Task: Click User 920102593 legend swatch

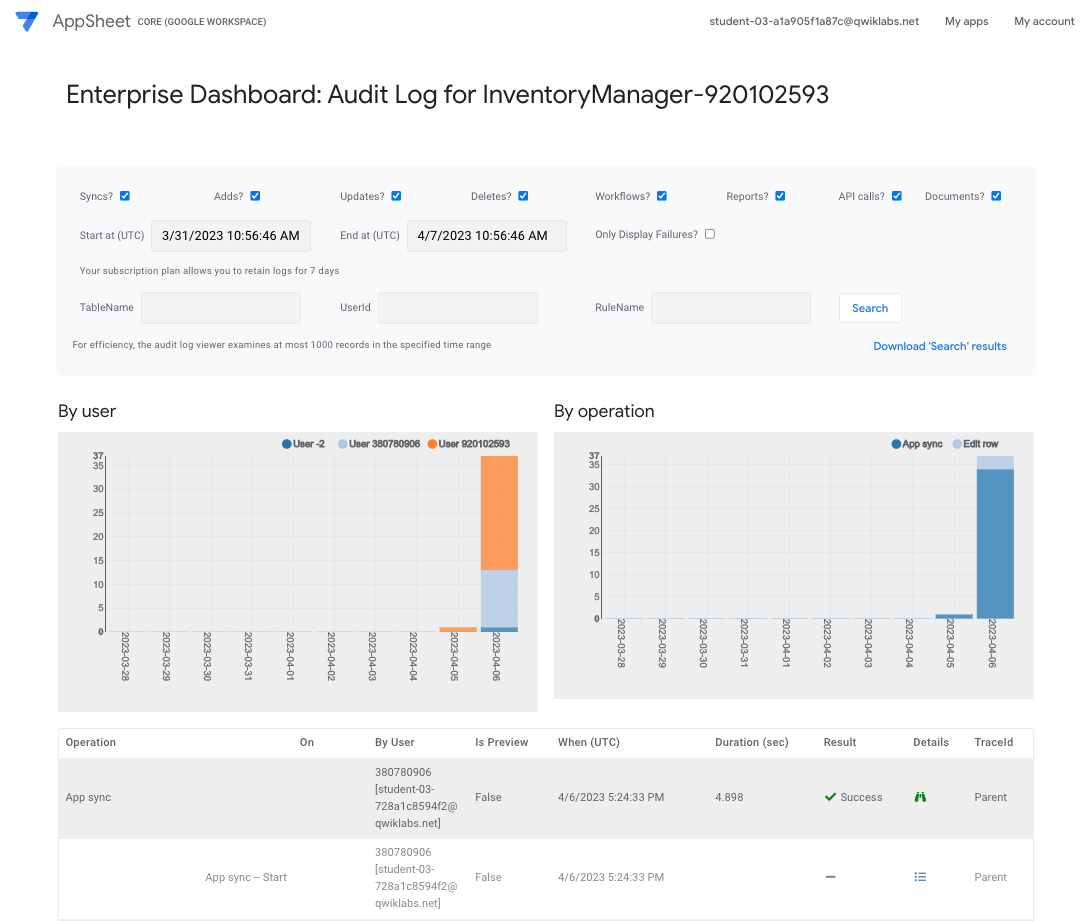Action: click(x=432, y=444)
